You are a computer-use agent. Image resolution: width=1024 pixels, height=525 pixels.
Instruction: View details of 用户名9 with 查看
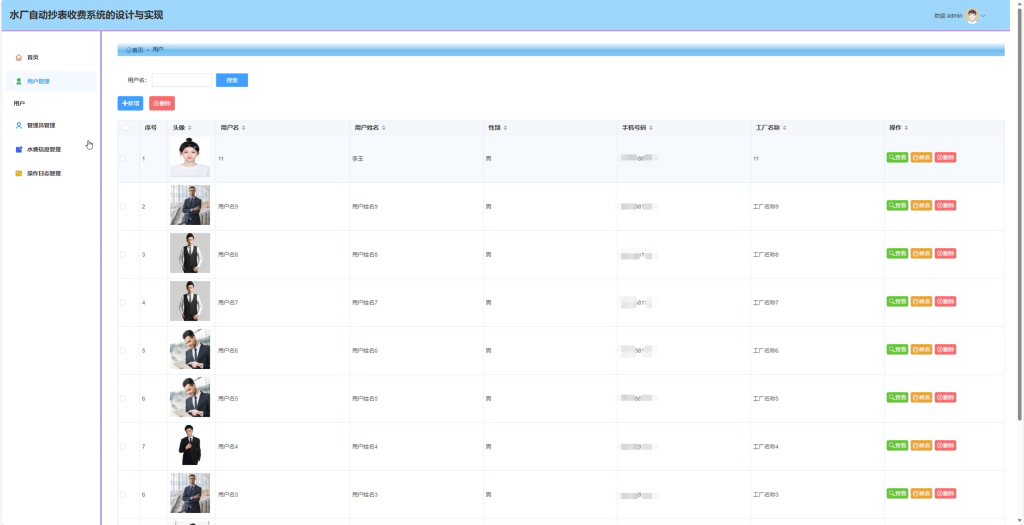[897, 205]
